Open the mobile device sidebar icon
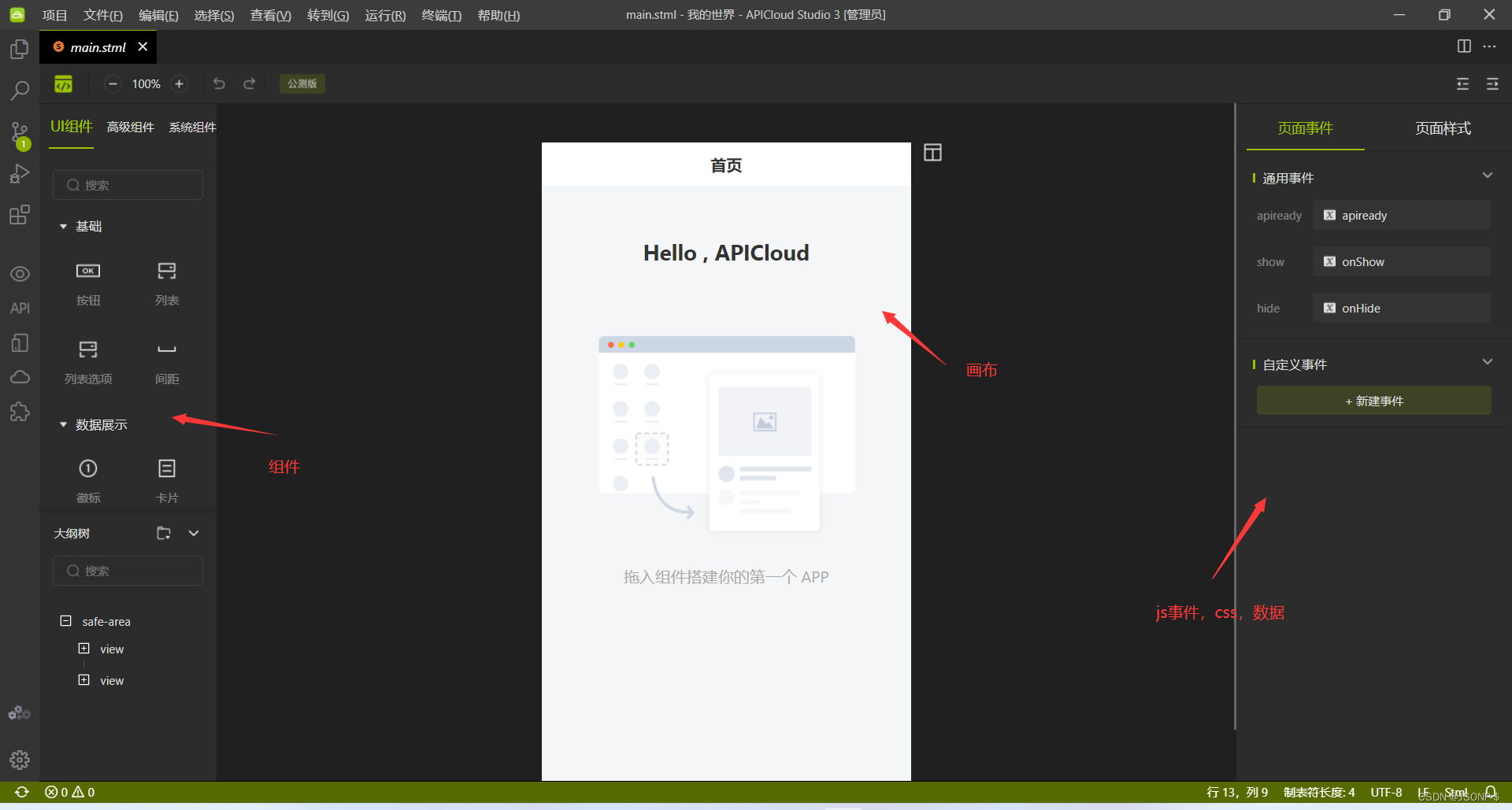The height and width of the screenshot is (810, 1512). pyautogui.click(x=20, y=343)
